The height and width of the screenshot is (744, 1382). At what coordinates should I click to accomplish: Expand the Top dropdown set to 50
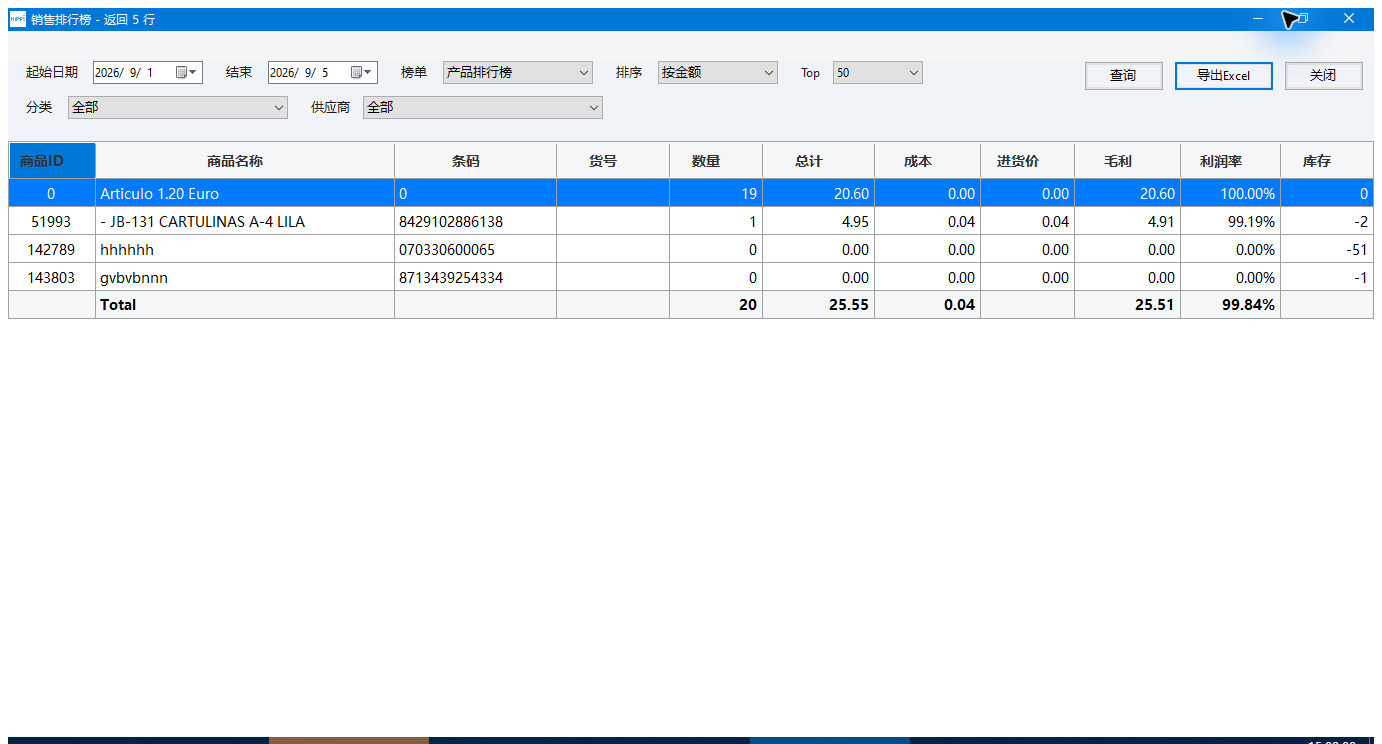point(878,73)
